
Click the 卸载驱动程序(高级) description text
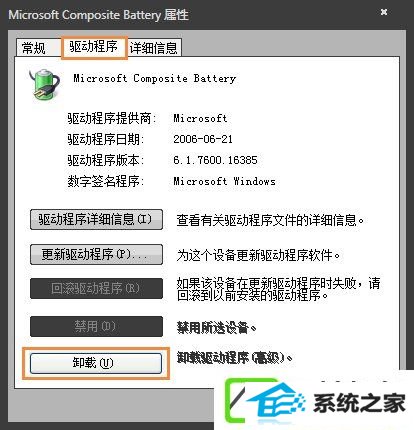pos(235,358)
